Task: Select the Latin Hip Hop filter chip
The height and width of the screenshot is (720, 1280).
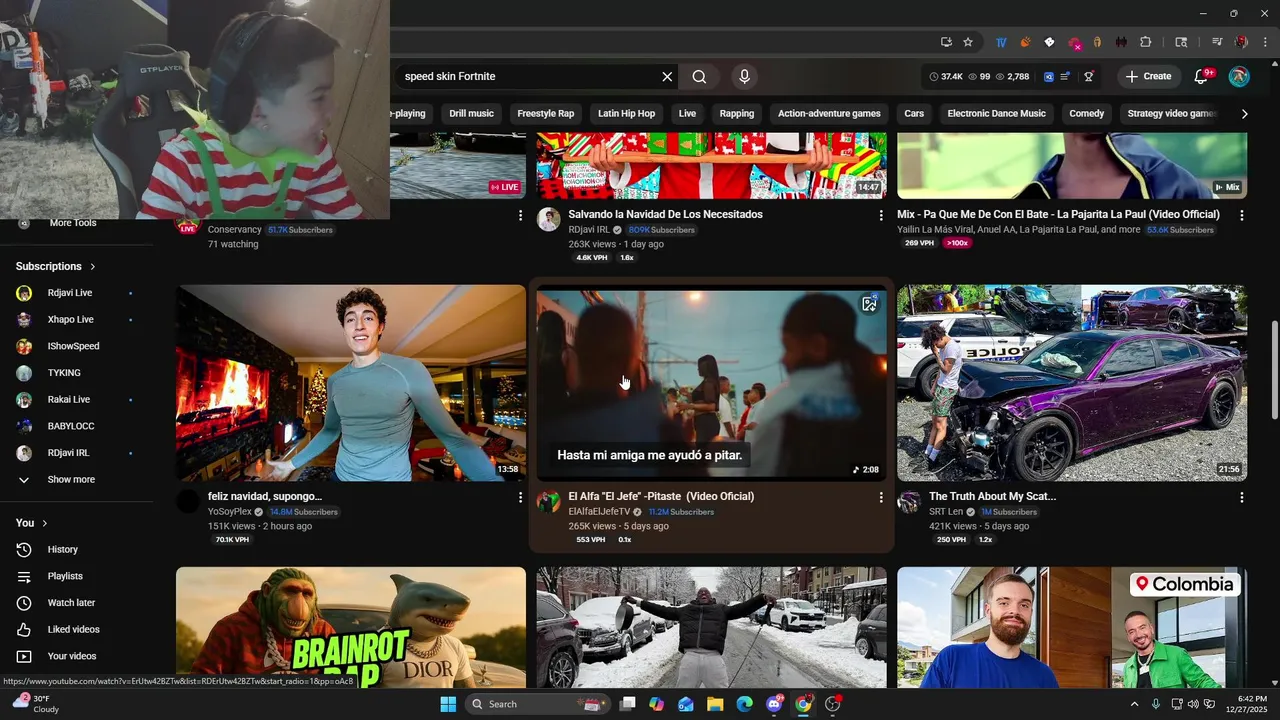Action: pos(626,114)
